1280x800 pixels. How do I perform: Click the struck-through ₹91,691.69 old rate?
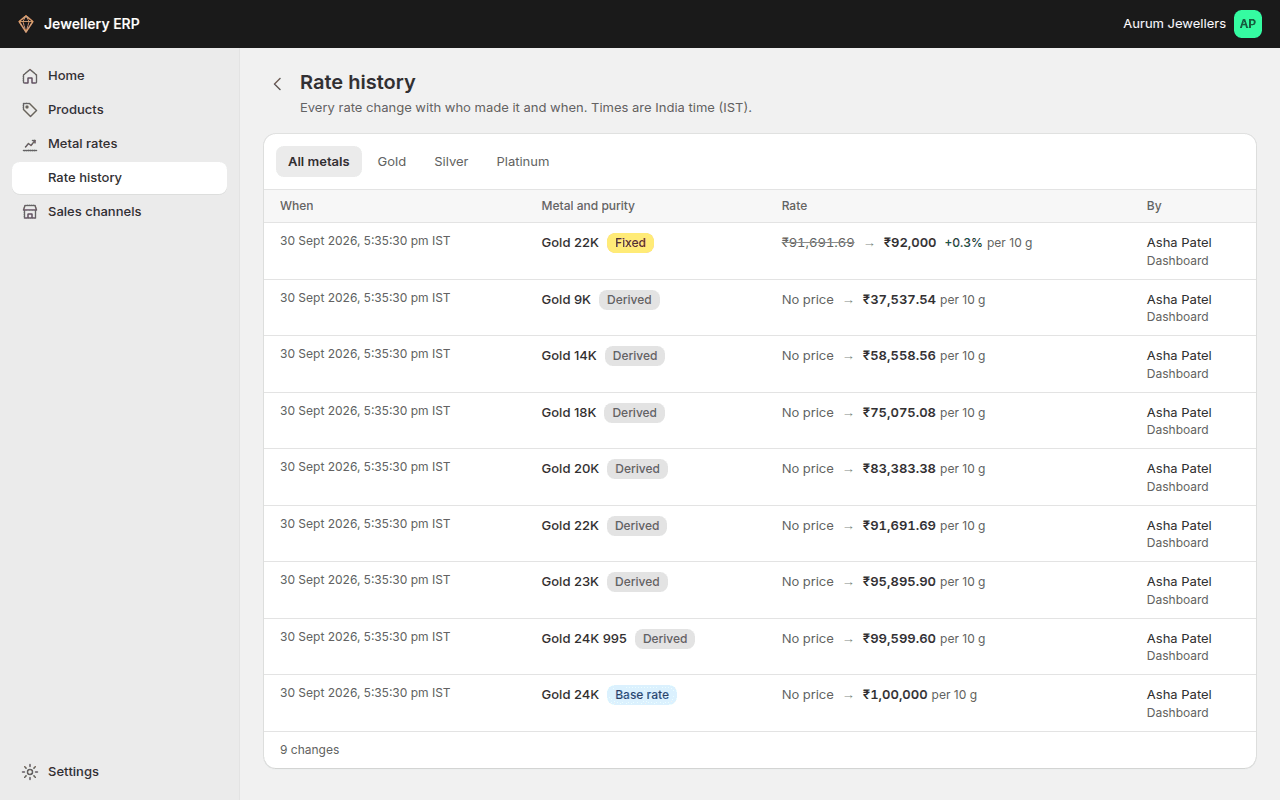(x=818, y=243)
